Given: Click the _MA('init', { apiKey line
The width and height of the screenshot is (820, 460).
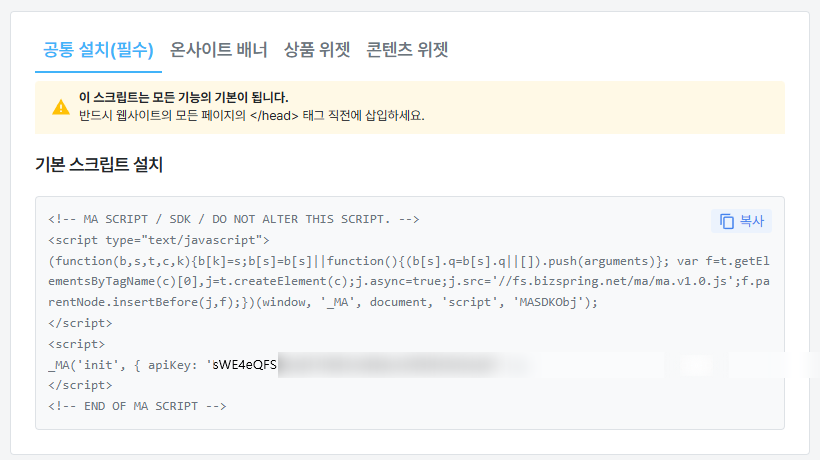Looking at the screenshot, I should [163, 365].
